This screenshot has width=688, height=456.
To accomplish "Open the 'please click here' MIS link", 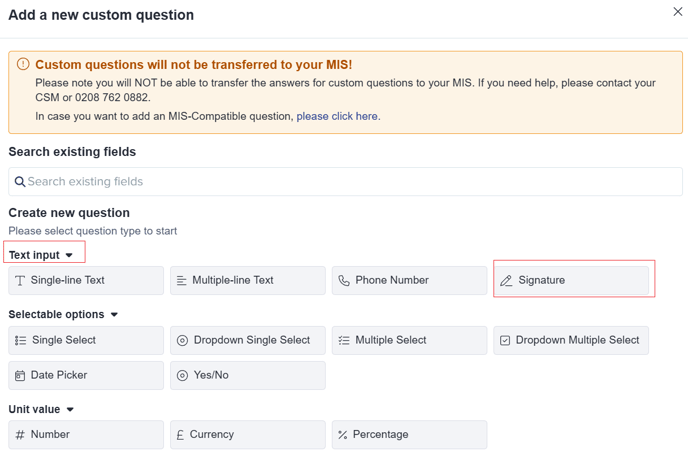I will (x=337, y=116).
